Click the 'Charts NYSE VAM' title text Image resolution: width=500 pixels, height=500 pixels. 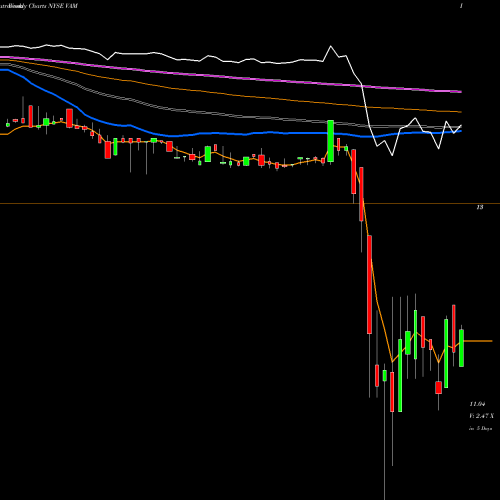pyautogui.click(x=53, y=6)
